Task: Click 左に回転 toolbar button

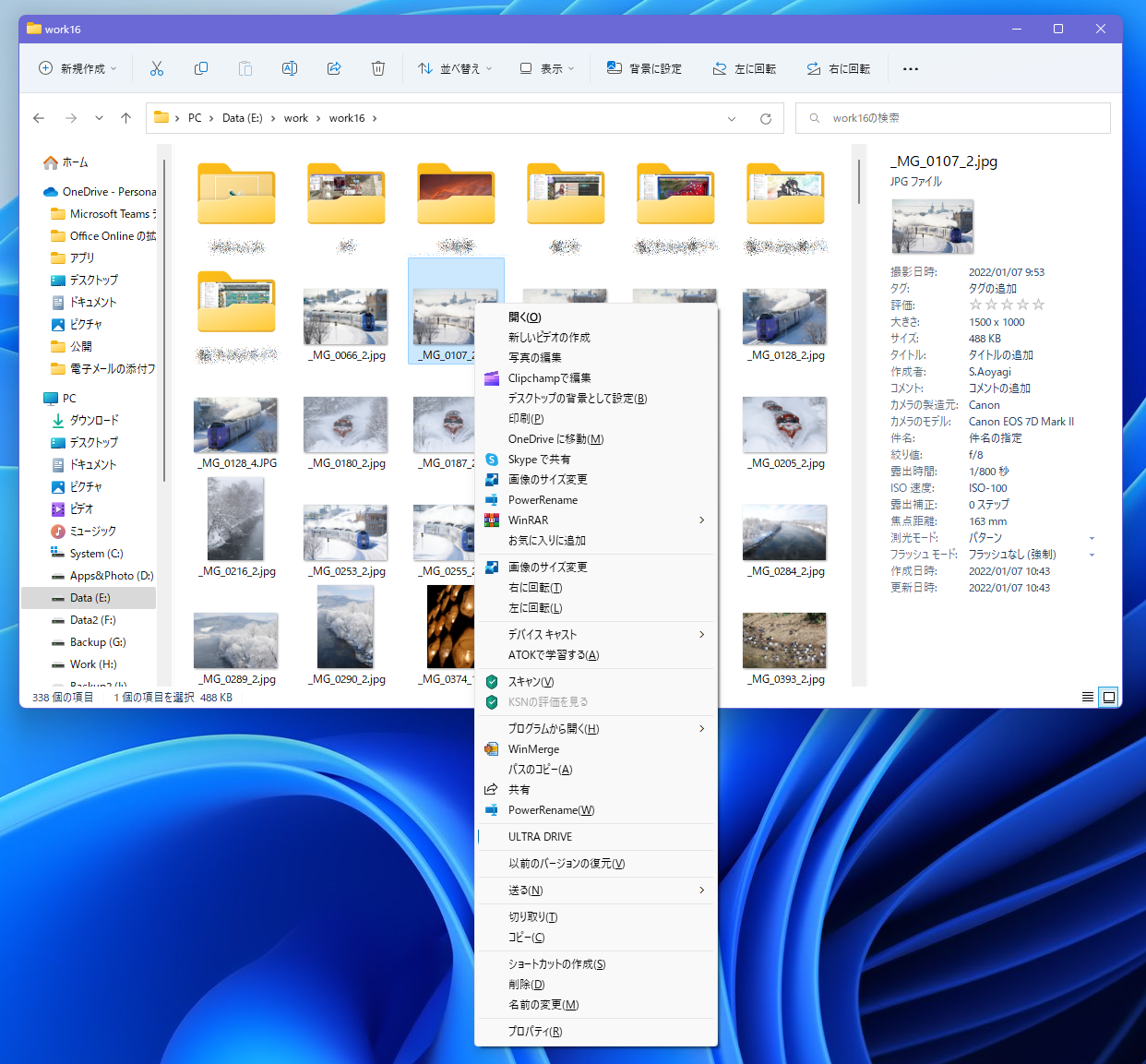Action: coord(744,68)
